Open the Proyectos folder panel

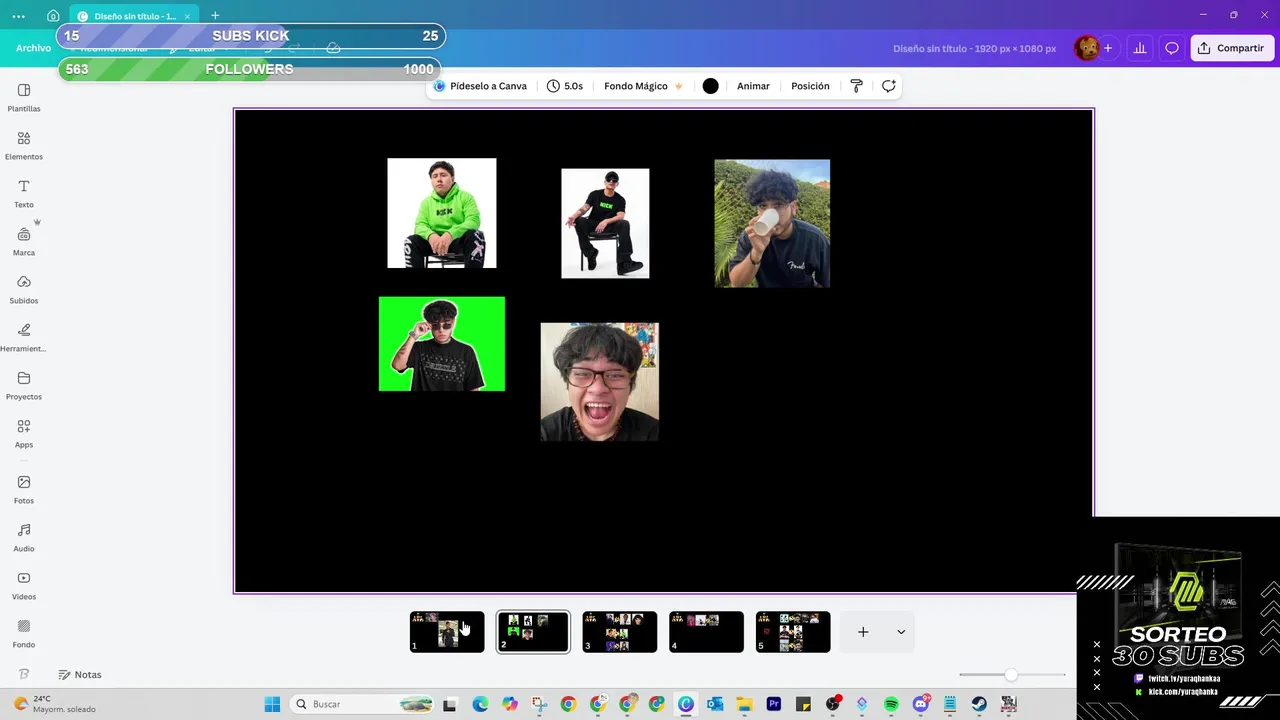(24, 385)
